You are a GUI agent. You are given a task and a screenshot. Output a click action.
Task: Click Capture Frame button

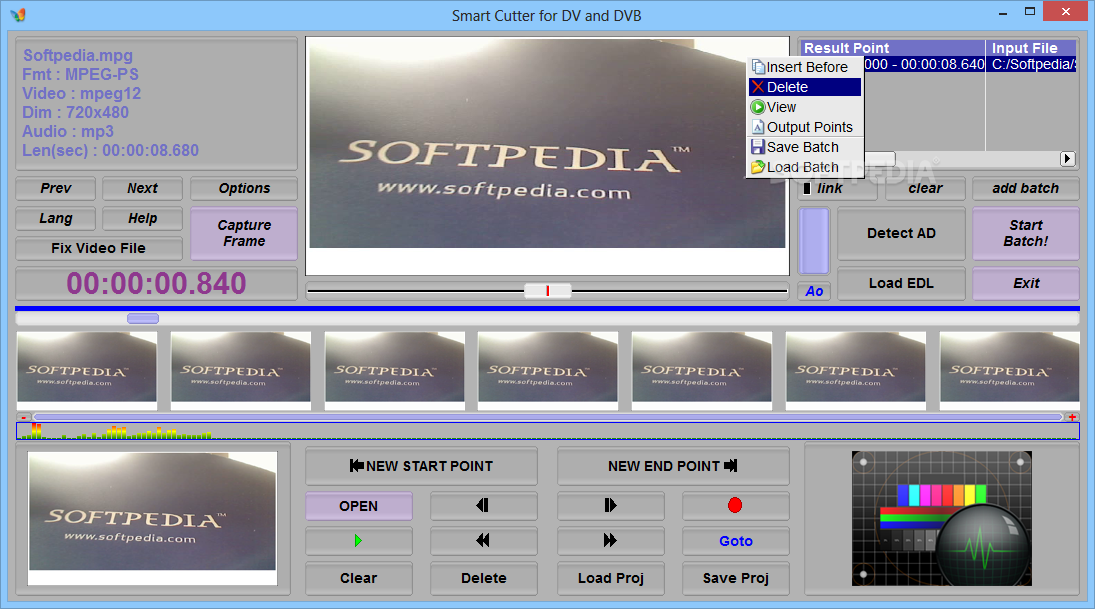pyautogui.click(x=244, y=233)
